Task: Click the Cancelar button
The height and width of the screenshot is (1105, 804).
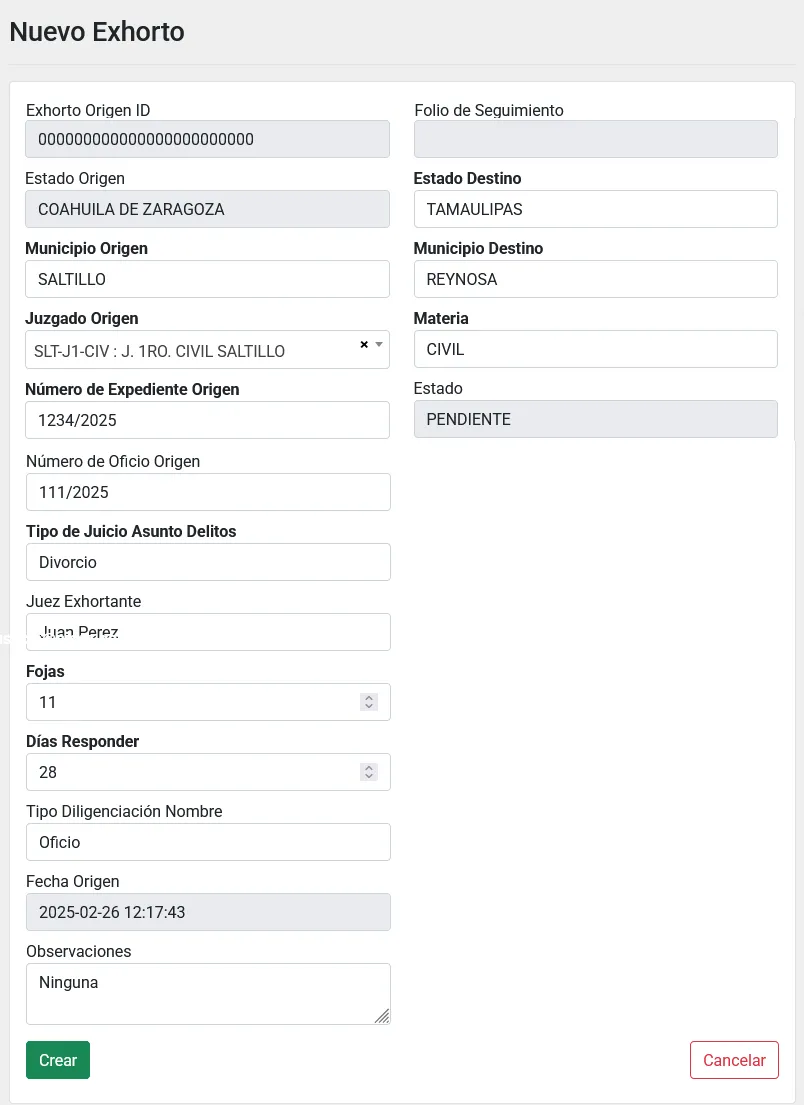Action: coord(734,1060)
